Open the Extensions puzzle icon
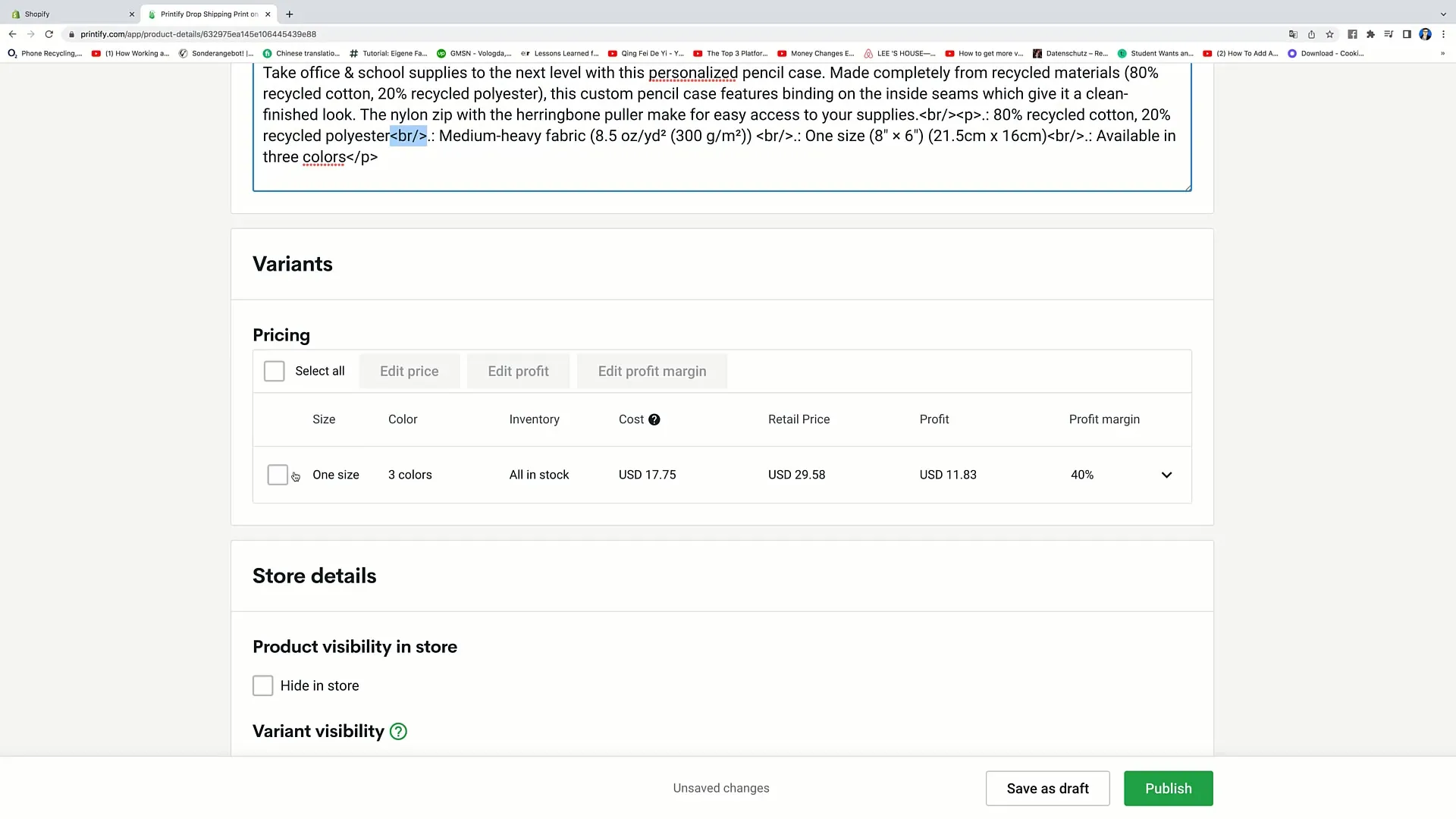 [x=1370, y=34]
